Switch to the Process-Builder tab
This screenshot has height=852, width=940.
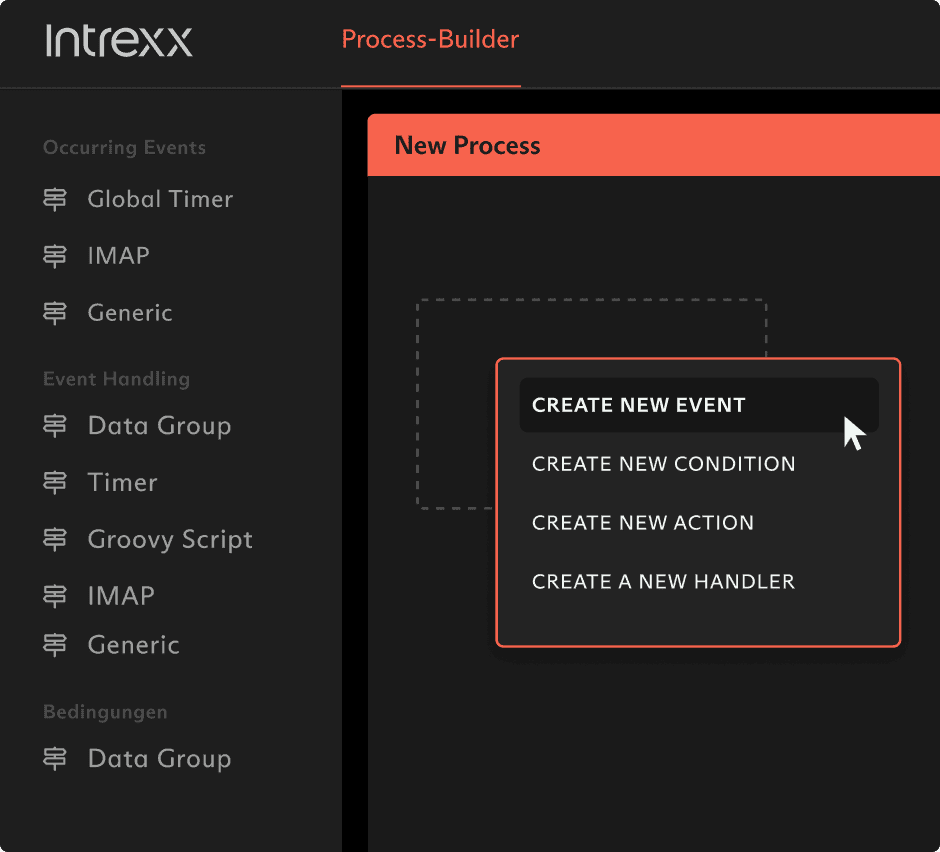[430, 40]
